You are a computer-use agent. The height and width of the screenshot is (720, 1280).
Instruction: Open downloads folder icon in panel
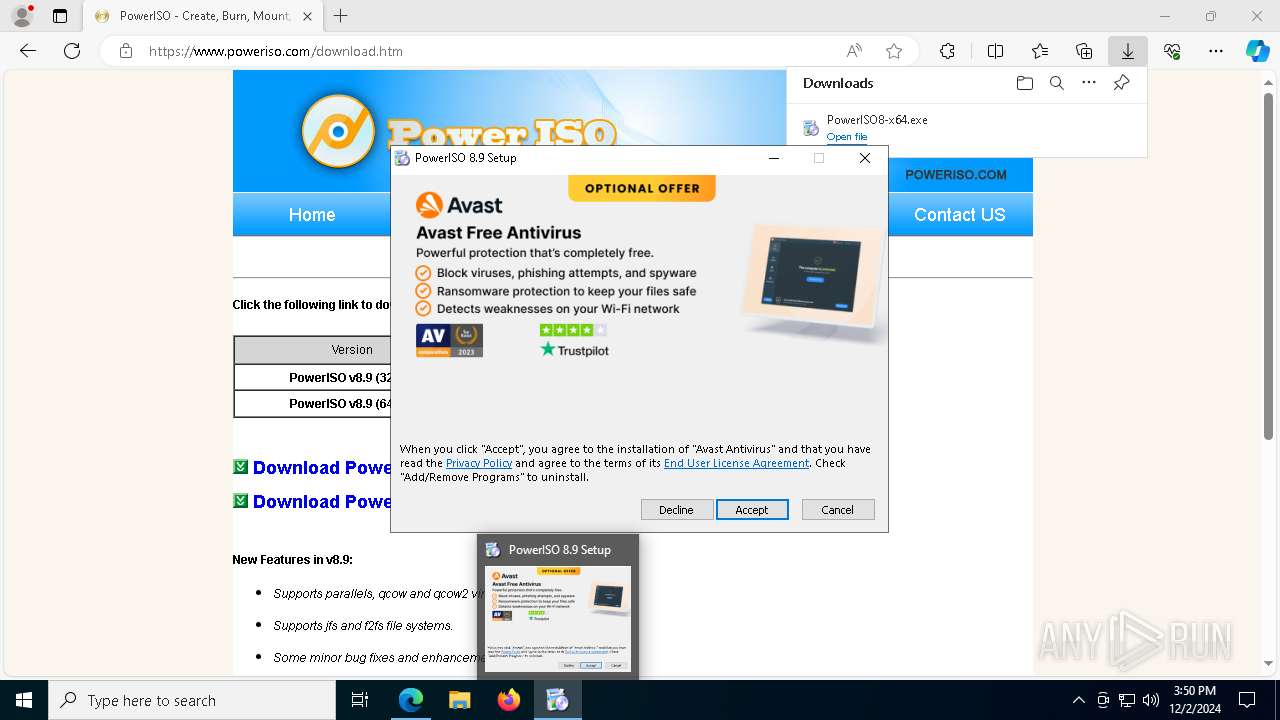1025,83
